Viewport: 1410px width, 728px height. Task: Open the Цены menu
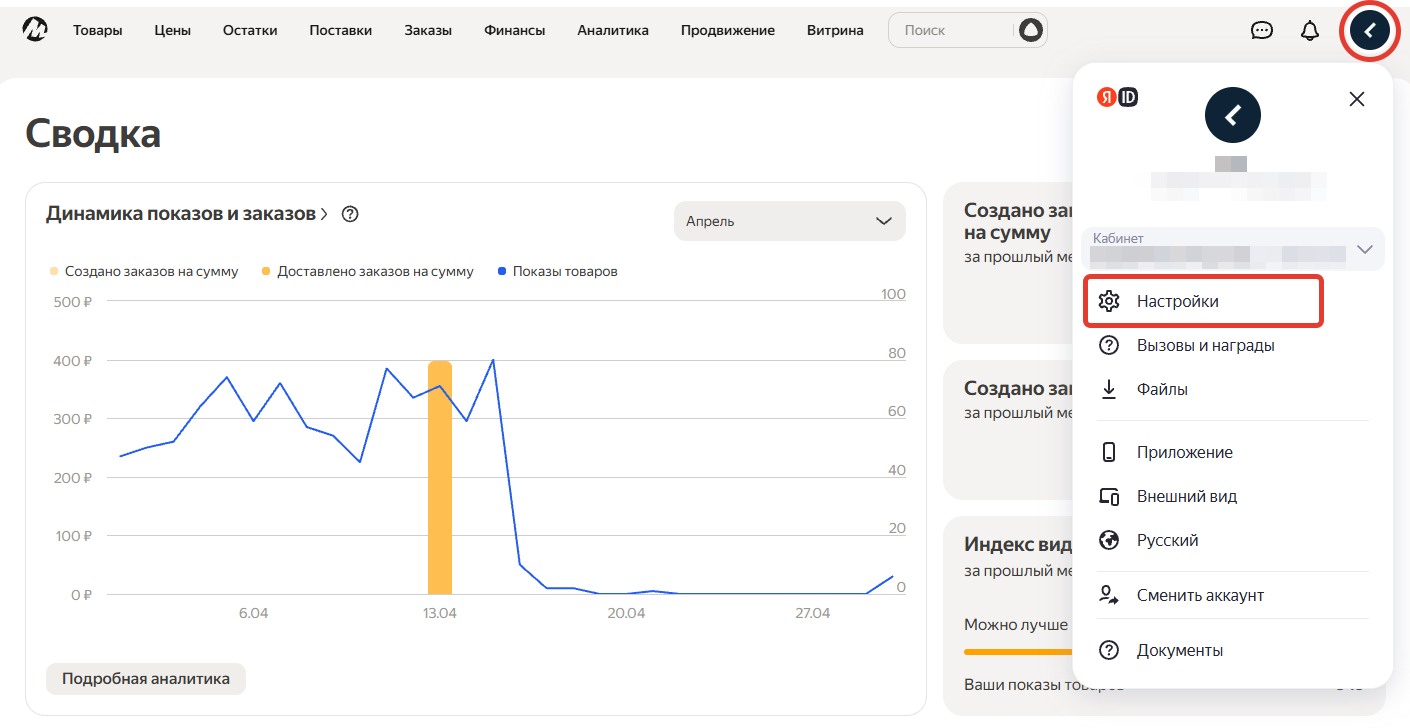(173, 30)
